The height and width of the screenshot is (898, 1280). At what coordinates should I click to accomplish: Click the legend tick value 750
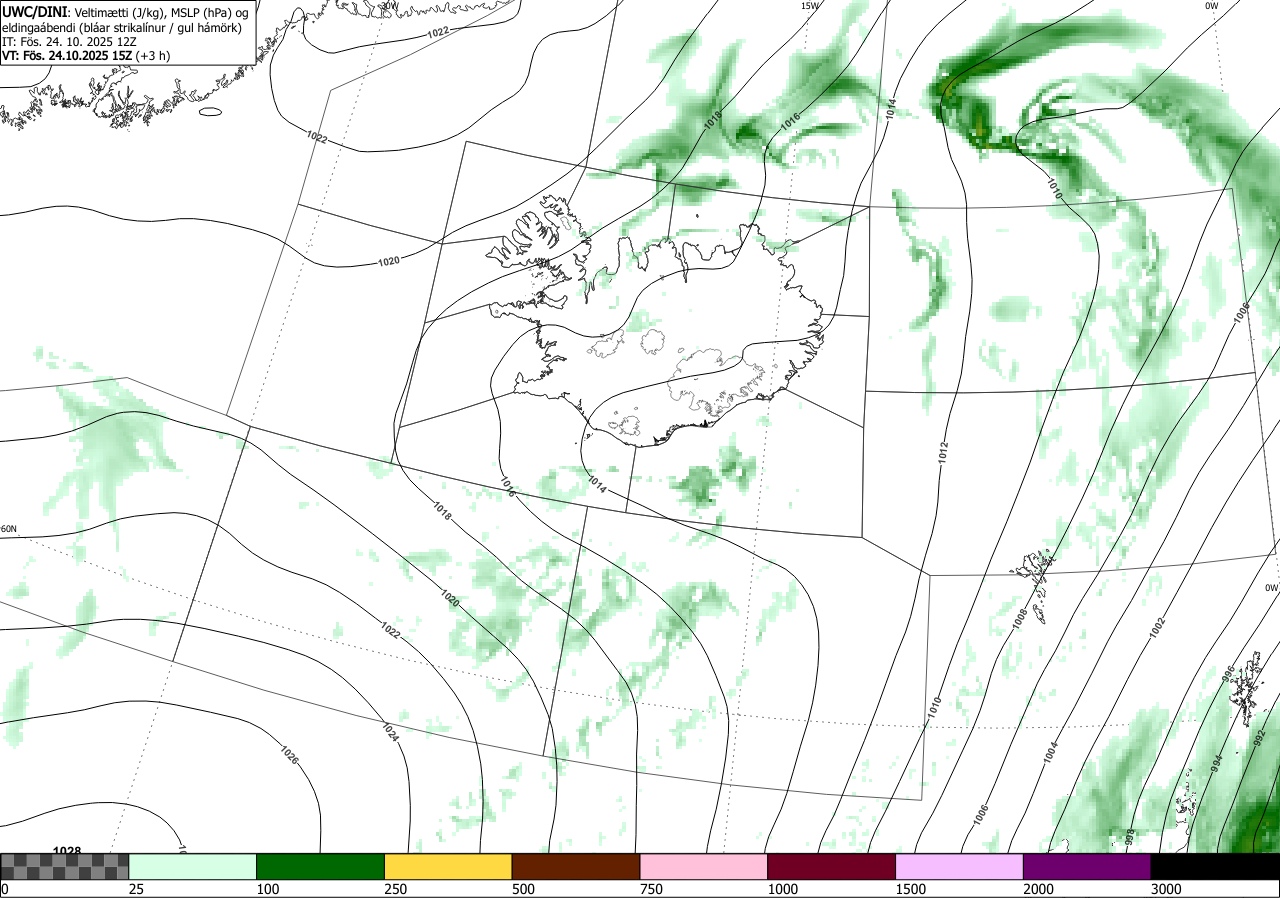click(652, 889)
